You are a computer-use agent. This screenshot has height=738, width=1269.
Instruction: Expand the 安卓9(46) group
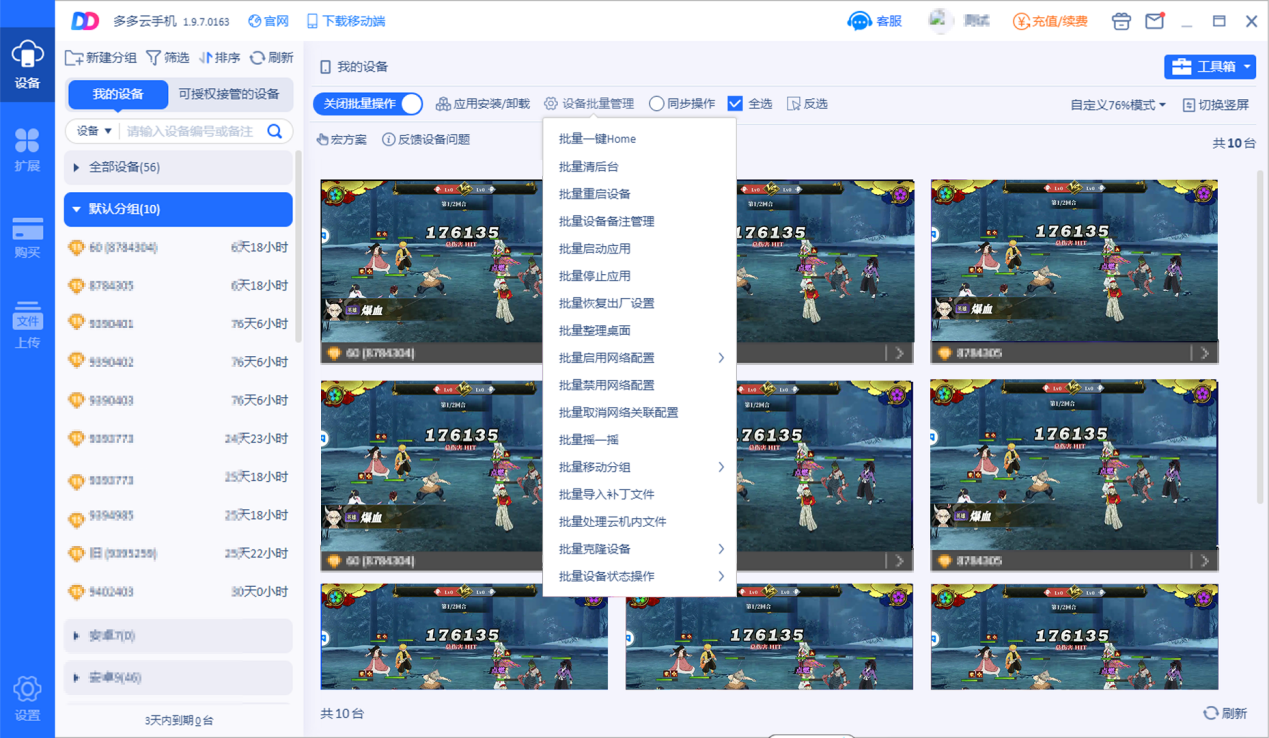(178, 678)
